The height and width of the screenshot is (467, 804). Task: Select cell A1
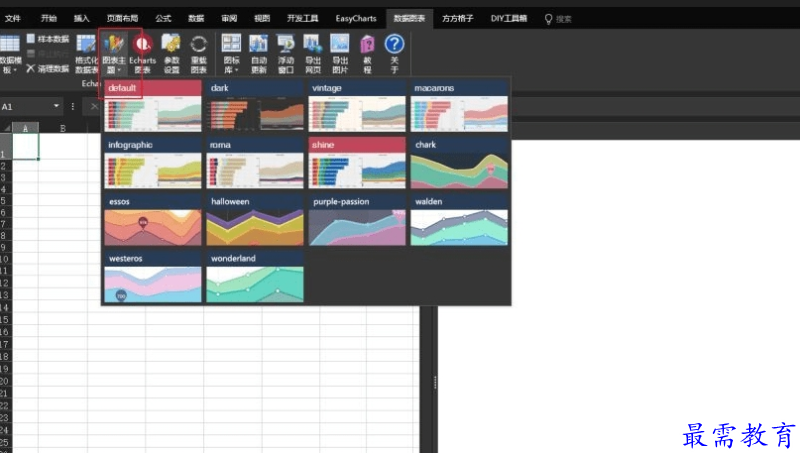pos(25,147)
